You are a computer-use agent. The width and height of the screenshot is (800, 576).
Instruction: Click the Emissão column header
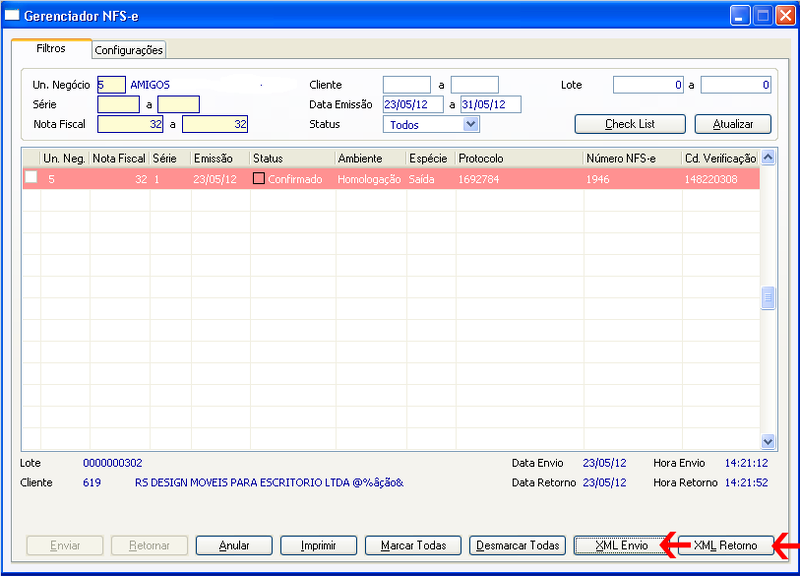pos(220,158)
